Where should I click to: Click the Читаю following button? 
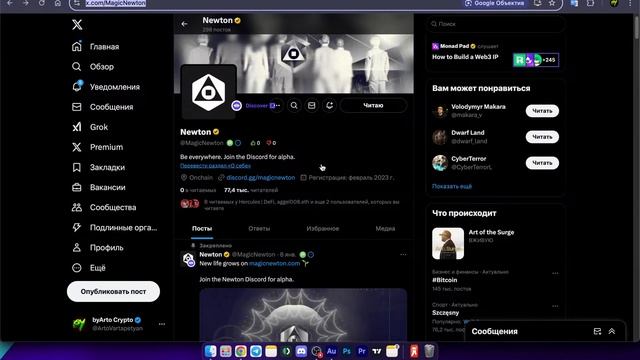[373, 105]
